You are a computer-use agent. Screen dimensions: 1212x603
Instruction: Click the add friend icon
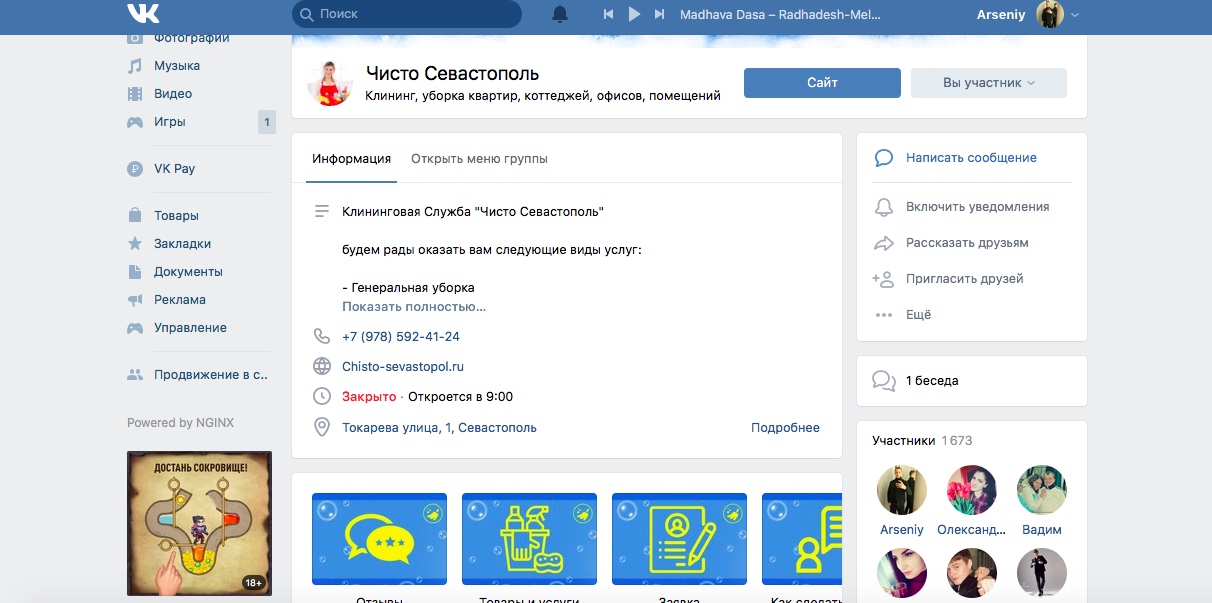point(883,279)
